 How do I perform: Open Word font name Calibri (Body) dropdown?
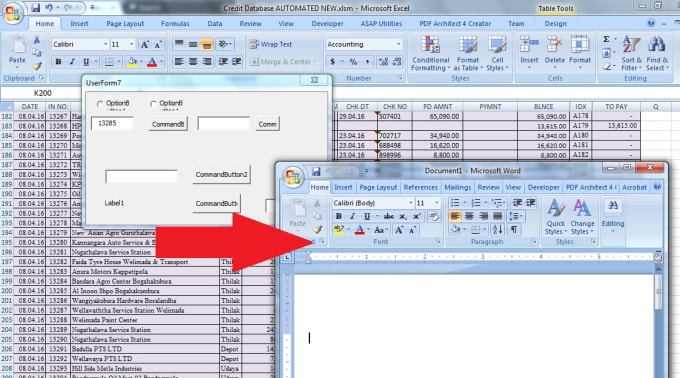410,203
